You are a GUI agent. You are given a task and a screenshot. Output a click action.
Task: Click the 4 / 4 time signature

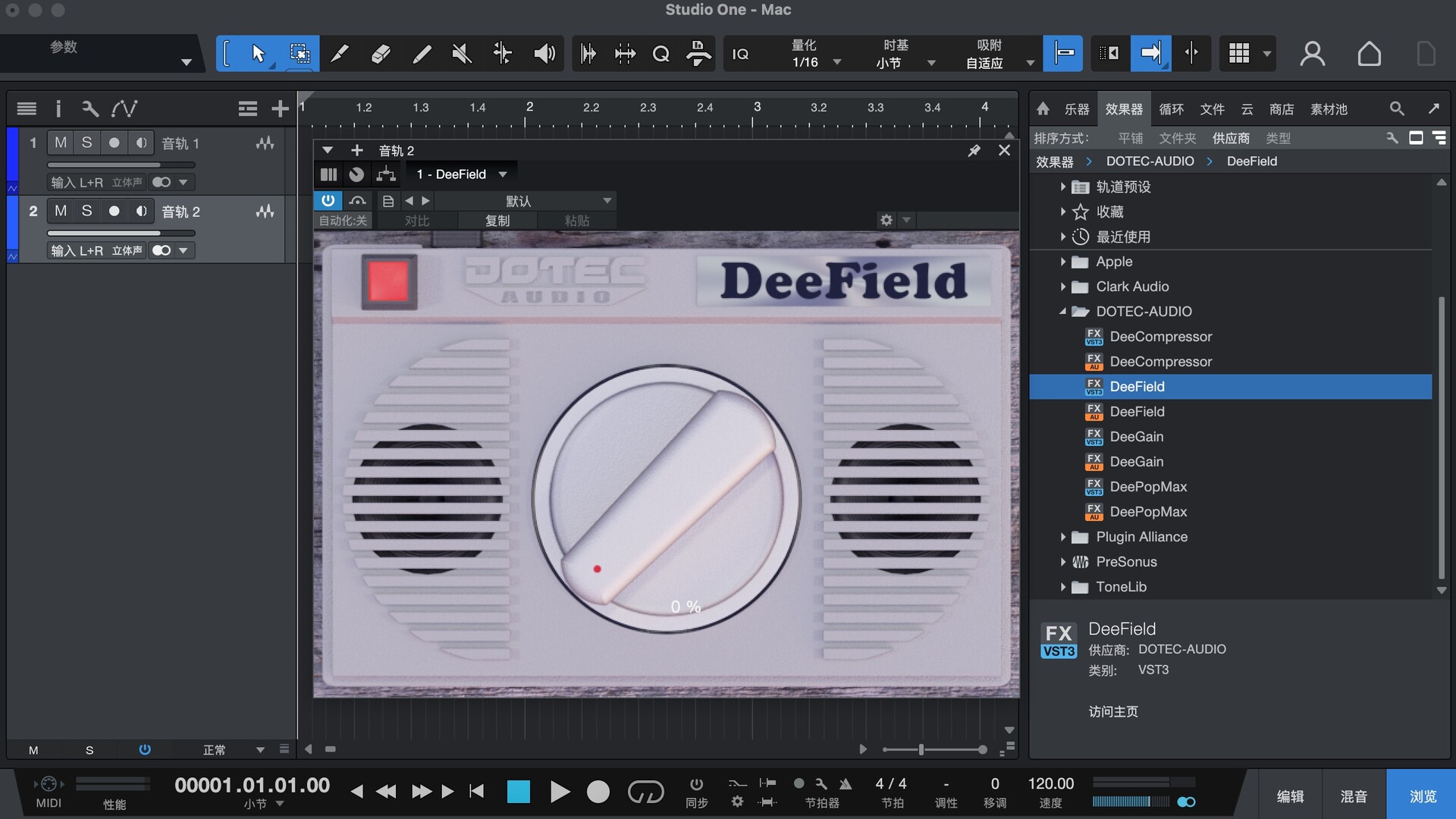(x=890, y=783)
